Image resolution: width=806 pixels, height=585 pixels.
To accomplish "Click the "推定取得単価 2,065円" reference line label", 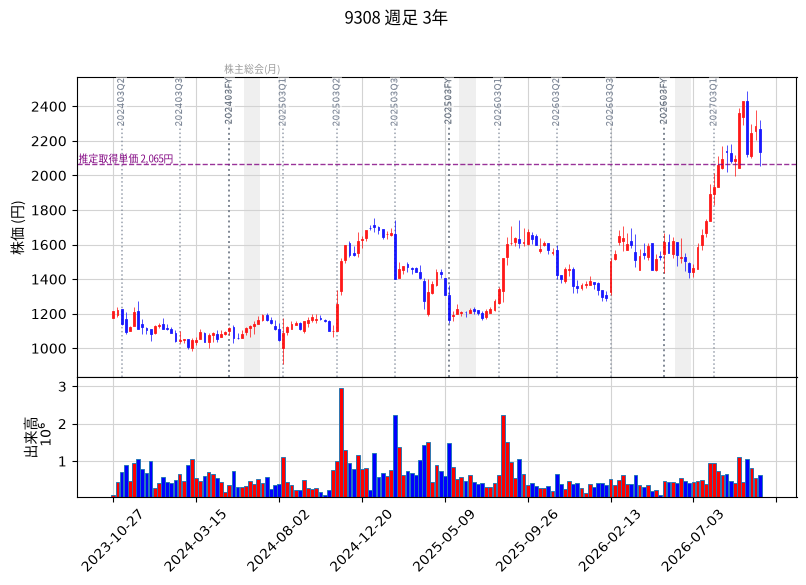I will coord(126,159).
